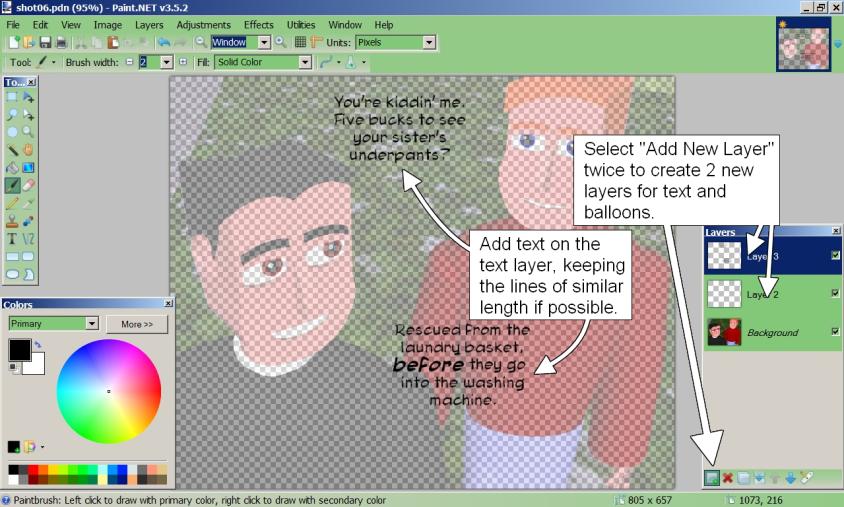844x507 pixels.
Task: Select the Background layer thumbnail
Action: (x=723, y=332)
